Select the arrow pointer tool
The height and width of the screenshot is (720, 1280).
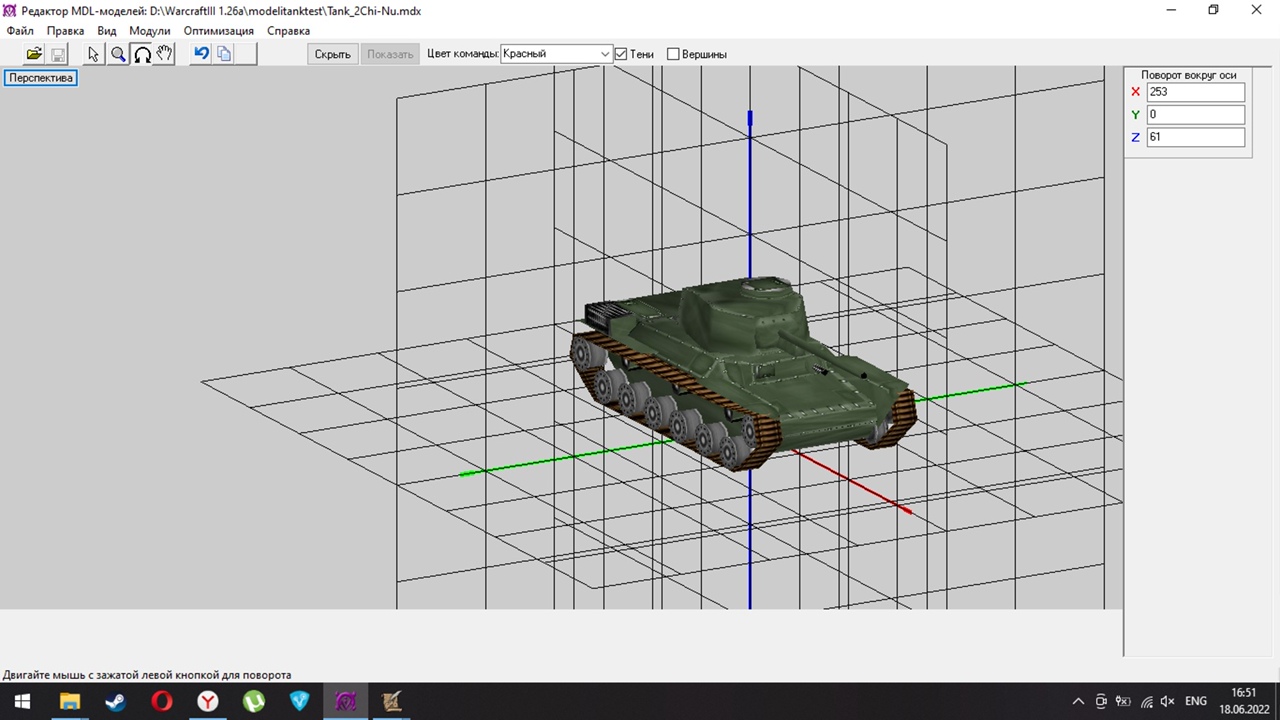point(94,54)
